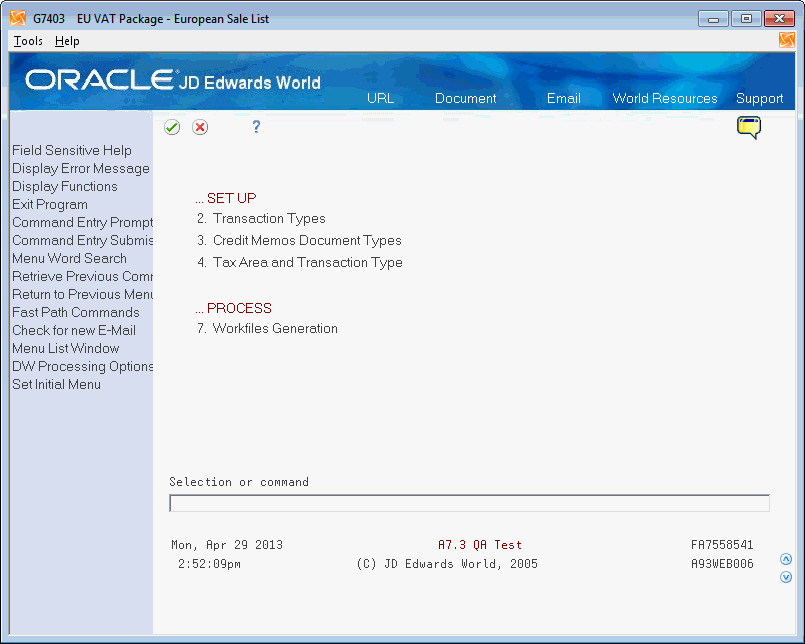805x644 pixels.
Task: Click the blue question mark help icon
Action: click(x=256, y=126)
